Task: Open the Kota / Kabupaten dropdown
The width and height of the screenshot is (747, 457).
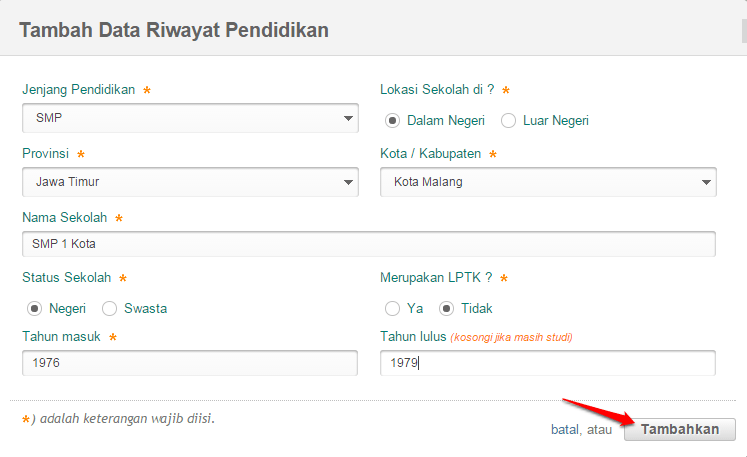Action: pyautogui.click(x=548, y=182)
